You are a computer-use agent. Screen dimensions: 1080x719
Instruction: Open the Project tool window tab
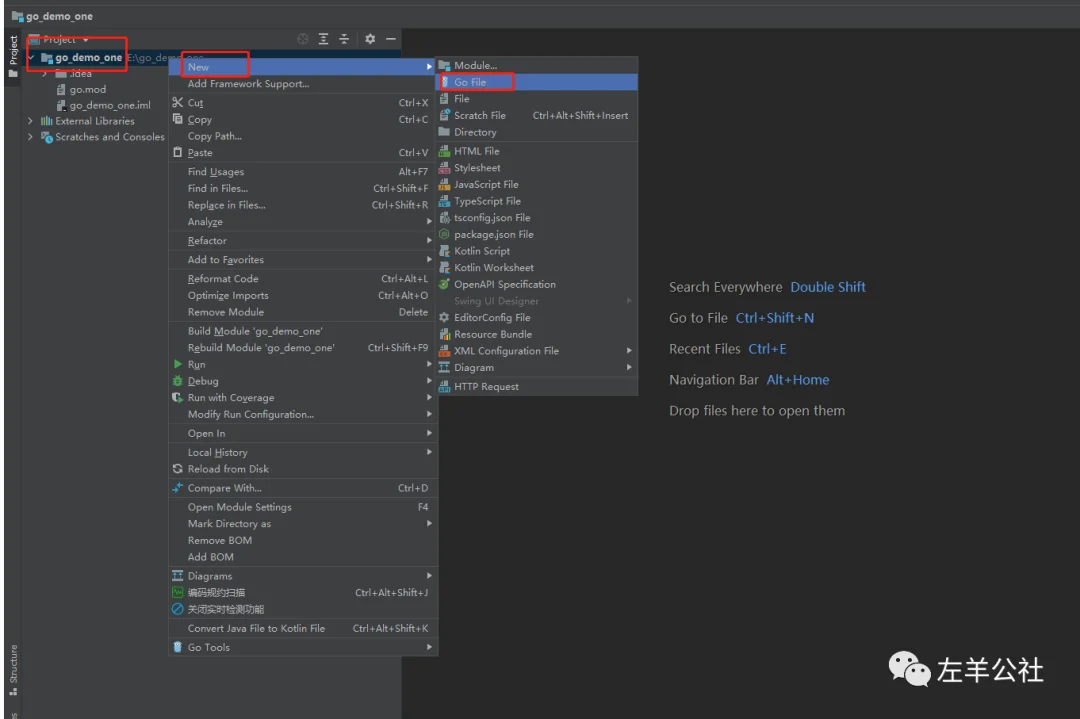13,57
